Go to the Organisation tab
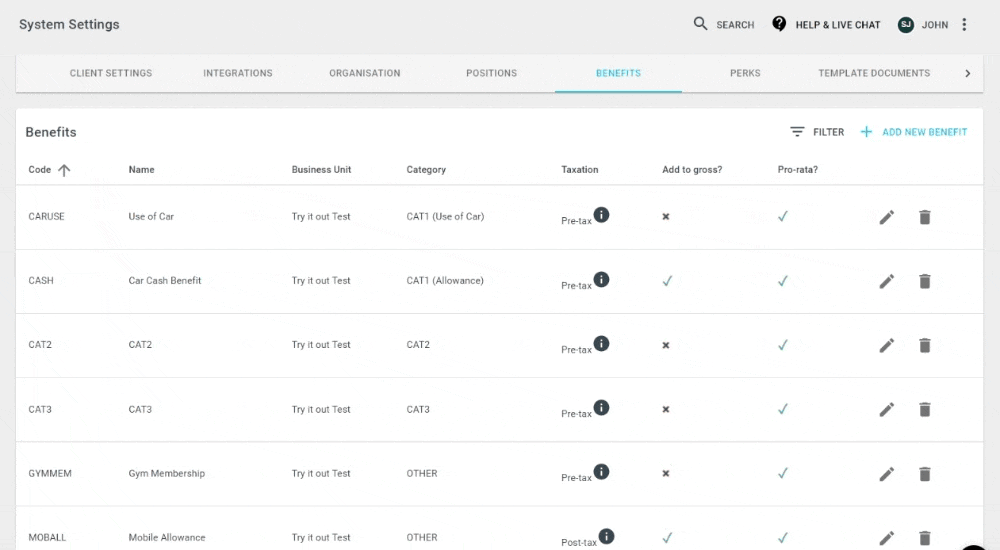The width and height of the screenshot is (1000, 550). (x=365, y=73)
